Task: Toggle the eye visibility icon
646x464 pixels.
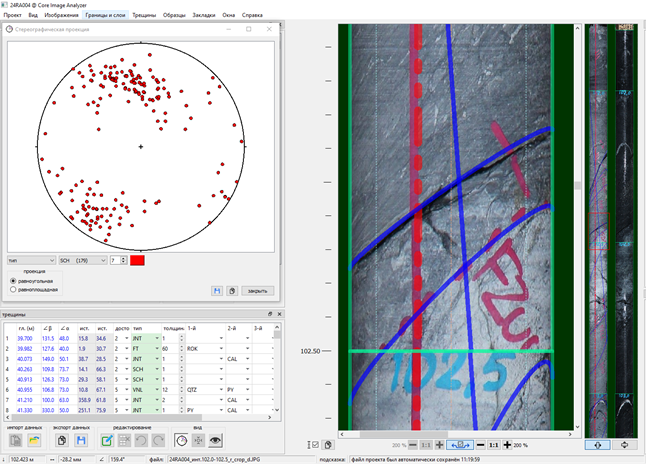Action: pyautogui.click(x=214, y=440)
